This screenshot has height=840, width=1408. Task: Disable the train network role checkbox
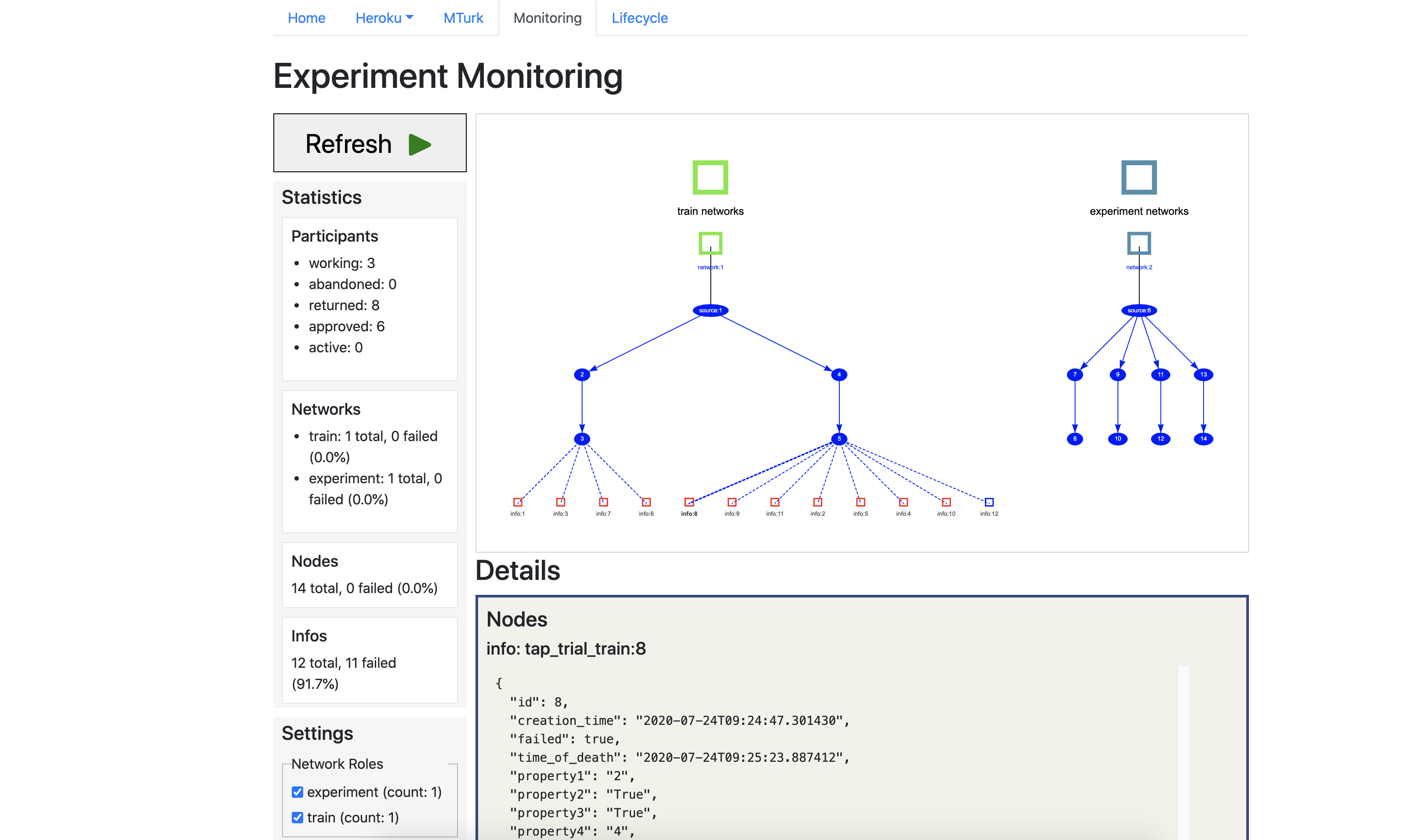point(297,817)
